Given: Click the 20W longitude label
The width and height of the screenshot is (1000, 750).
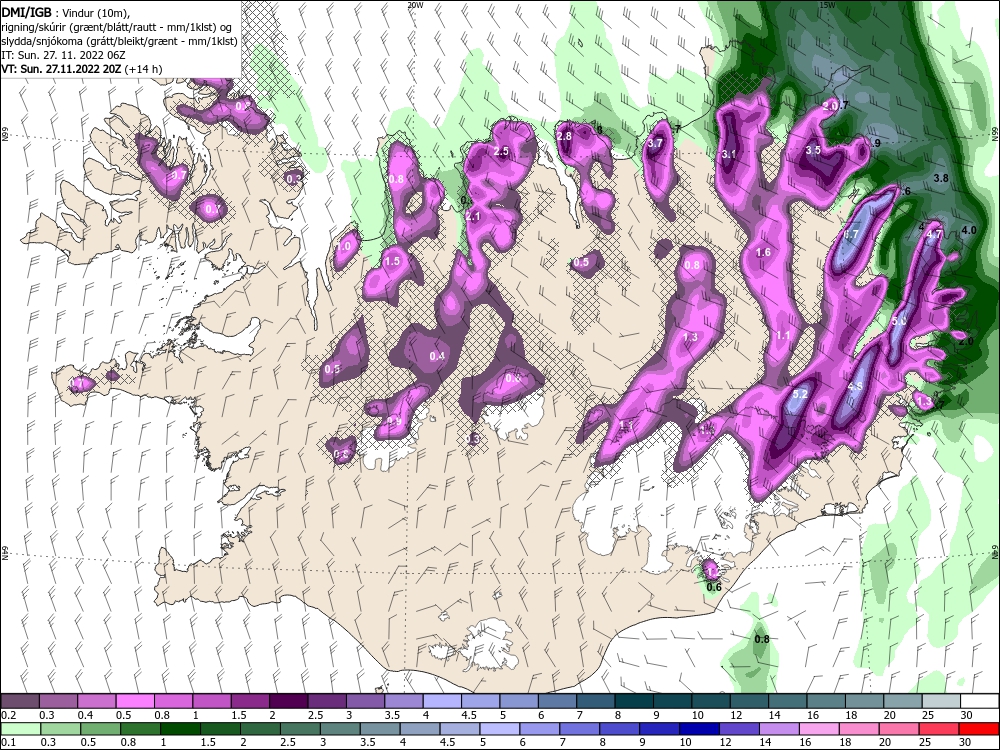Looking at the screenshot, I should coord(415,4).
